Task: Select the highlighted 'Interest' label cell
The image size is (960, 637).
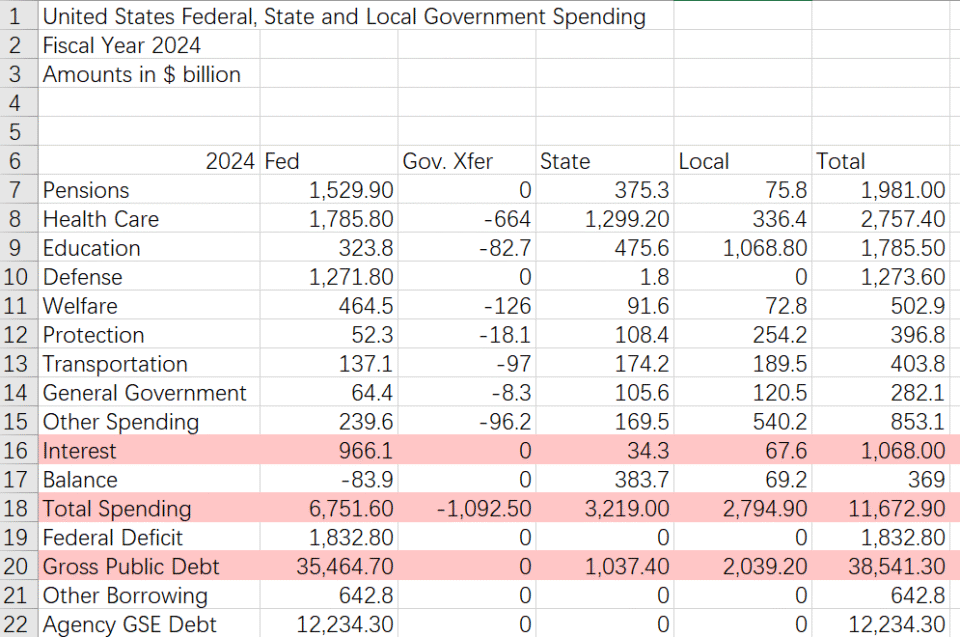Action: pyautogui.click(x=149, y=450)
